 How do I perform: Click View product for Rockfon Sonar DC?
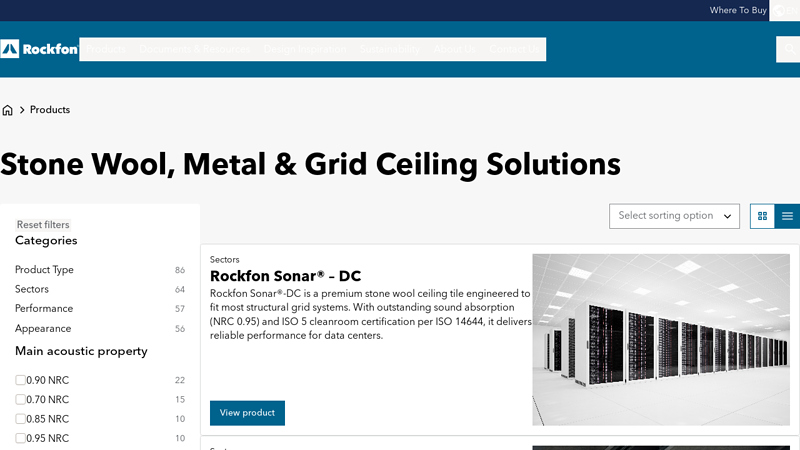tap(247, 413)
